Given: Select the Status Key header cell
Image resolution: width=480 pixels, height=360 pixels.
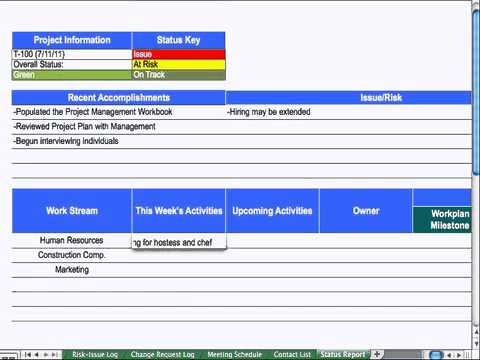Looking at the screenshot, I should [x=179, y=40].
